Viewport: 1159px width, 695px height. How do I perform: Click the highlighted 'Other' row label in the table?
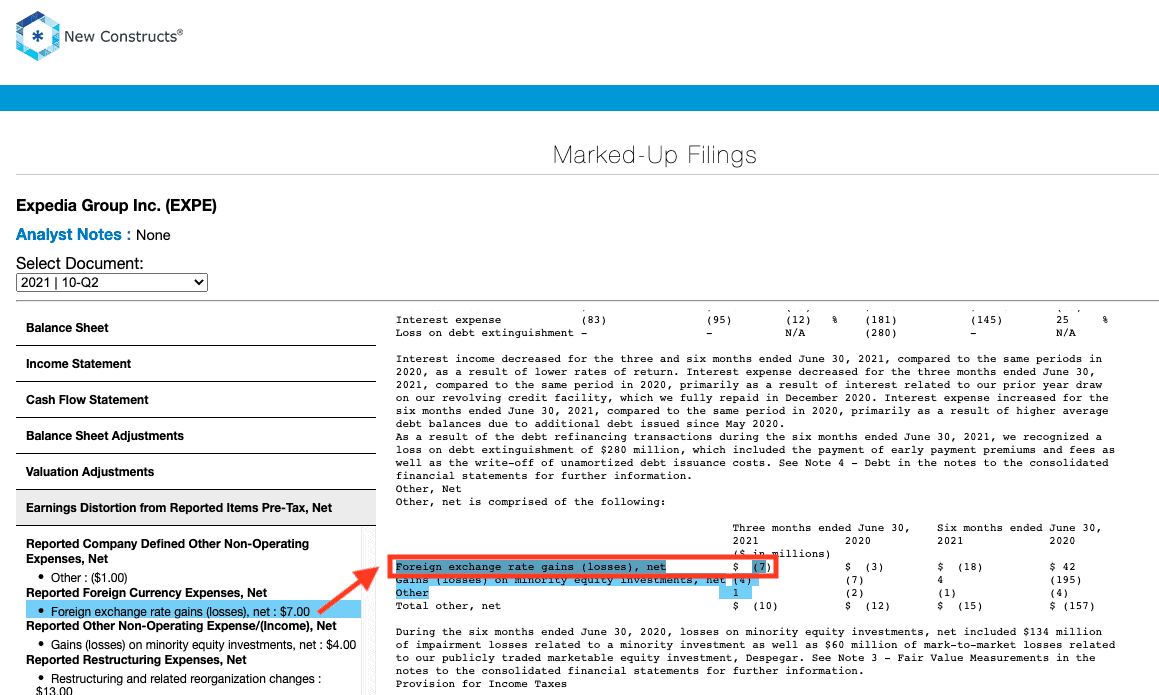[x=412, y=593]
